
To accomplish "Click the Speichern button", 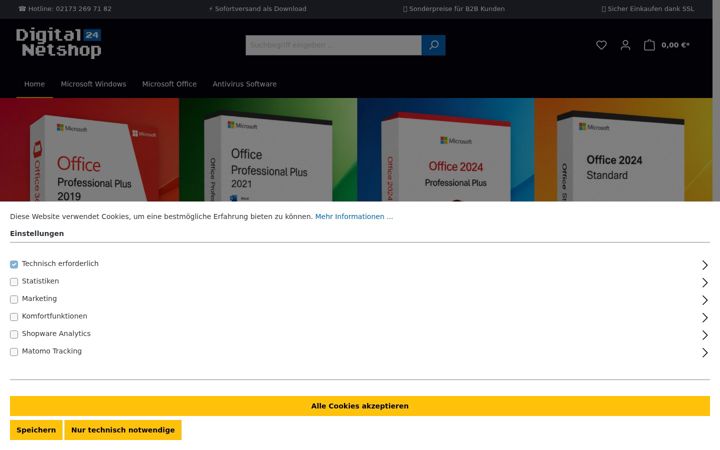I will [36, 430].
